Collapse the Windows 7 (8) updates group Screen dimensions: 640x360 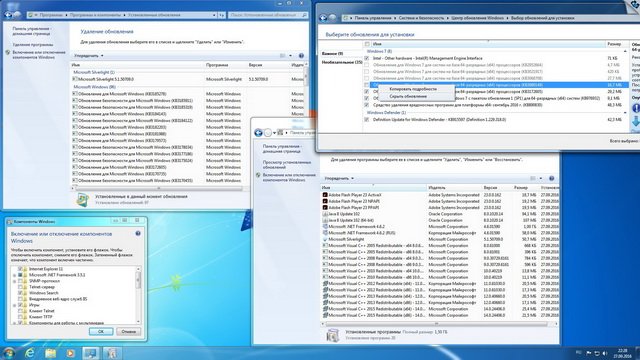(625, 51)
